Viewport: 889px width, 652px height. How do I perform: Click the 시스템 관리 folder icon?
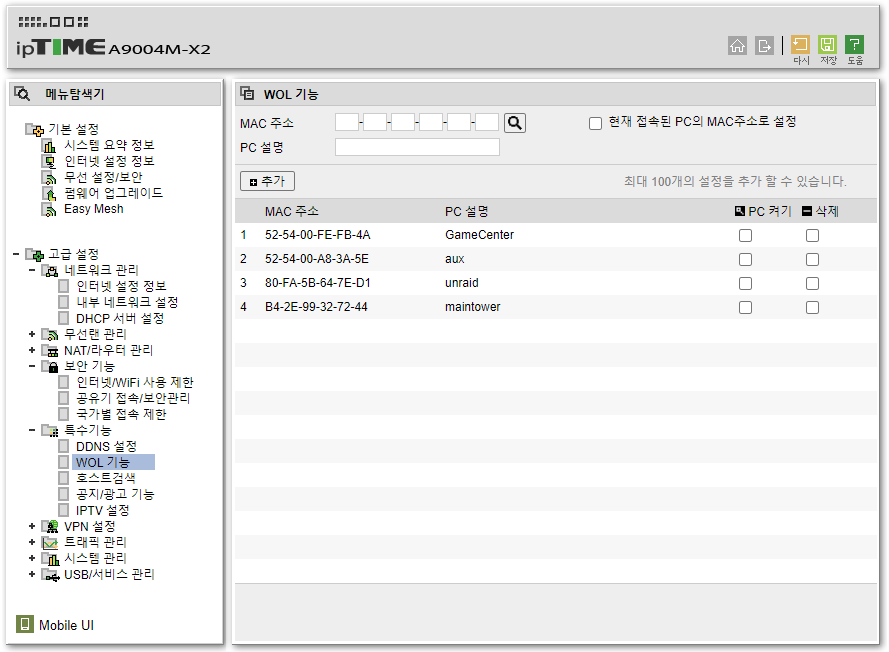(50, 558)
